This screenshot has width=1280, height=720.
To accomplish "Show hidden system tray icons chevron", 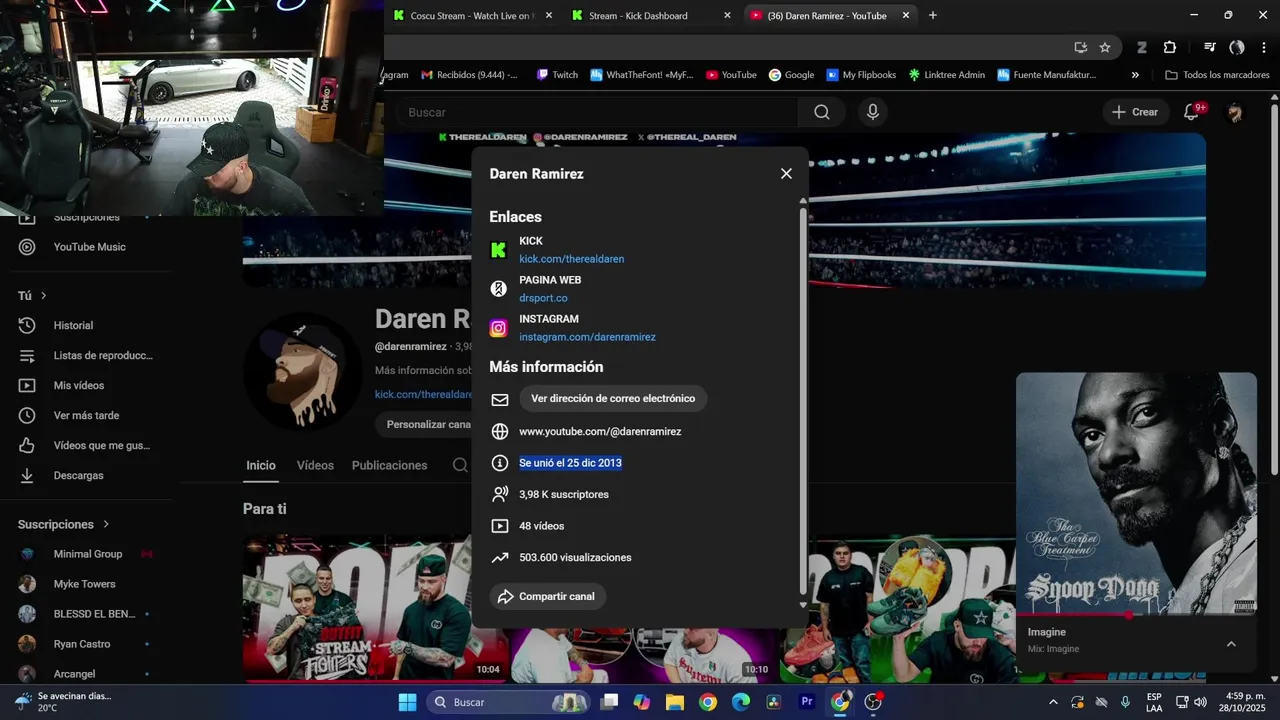I will (x=1052, y=702).
